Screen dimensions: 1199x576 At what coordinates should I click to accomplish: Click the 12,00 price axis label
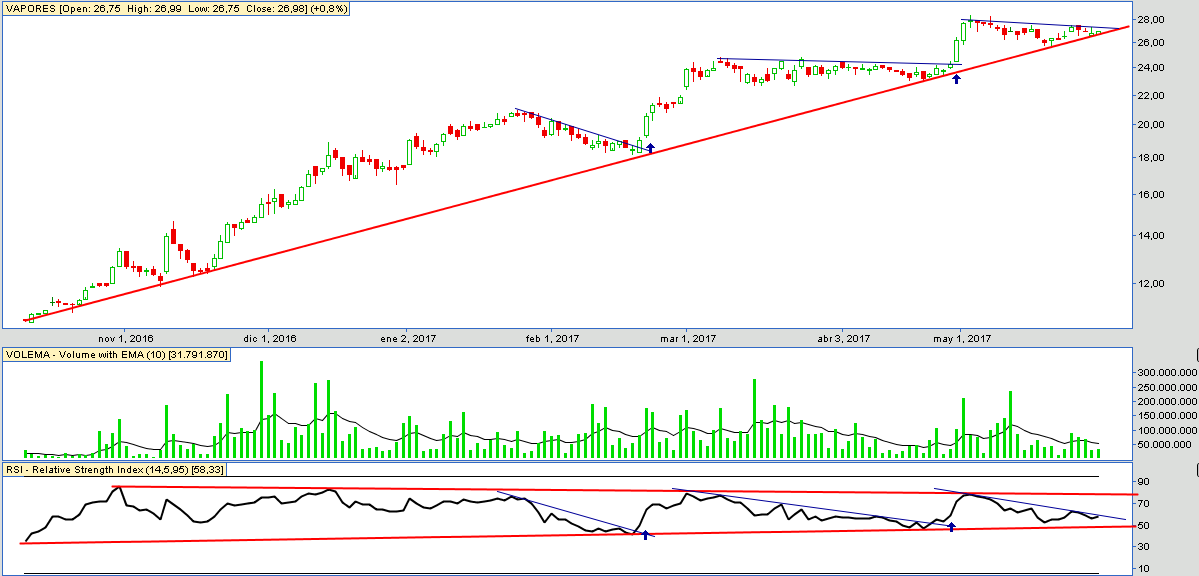tap(1152, 284)
